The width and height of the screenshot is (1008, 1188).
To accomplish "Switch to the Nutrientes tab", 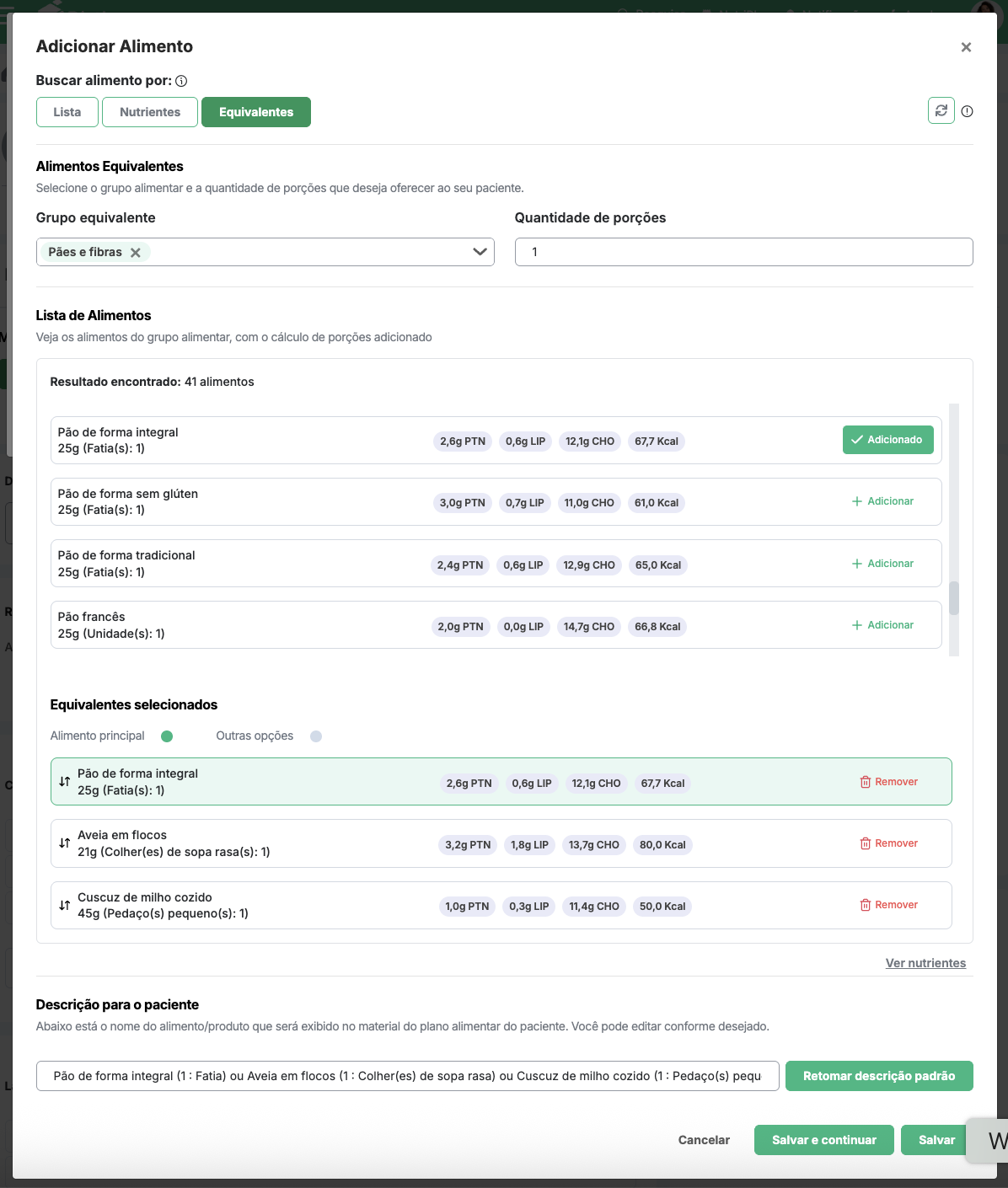I will pos(150,112).
